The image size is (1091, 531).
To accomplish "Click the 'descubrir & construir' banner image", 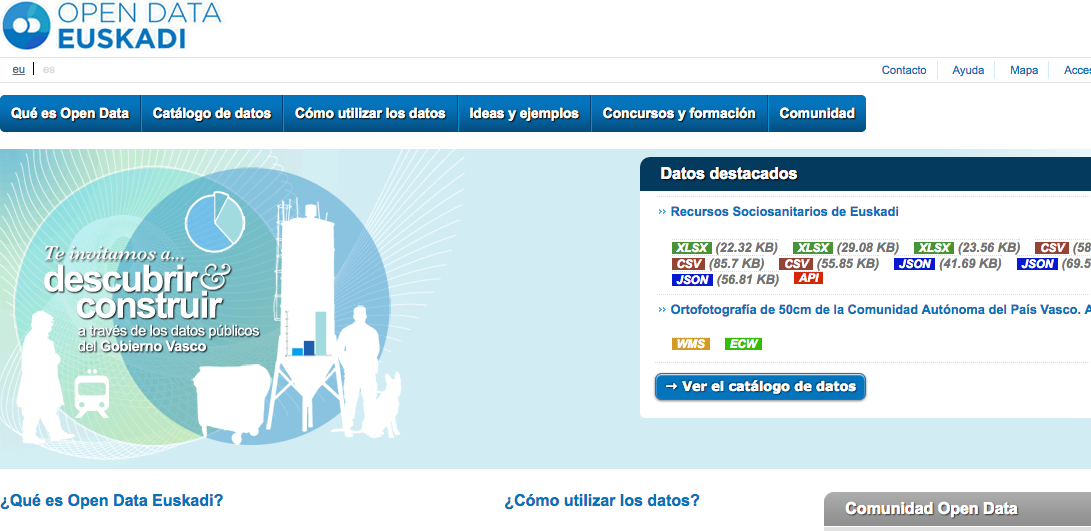I will pyautogui.click(x=232, y=306).
